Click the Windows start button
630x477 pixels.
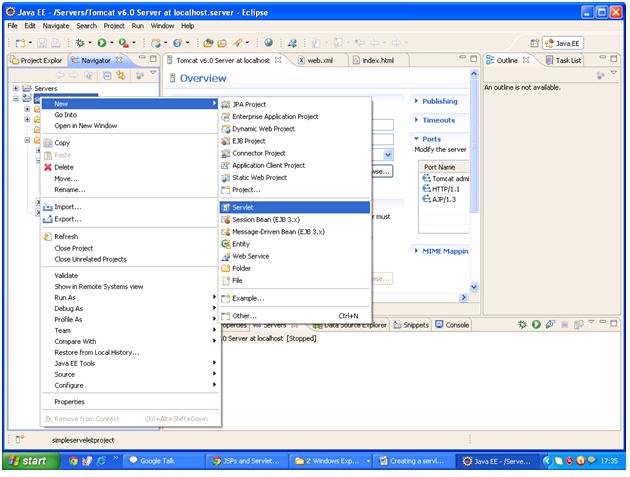click(31, 461)
